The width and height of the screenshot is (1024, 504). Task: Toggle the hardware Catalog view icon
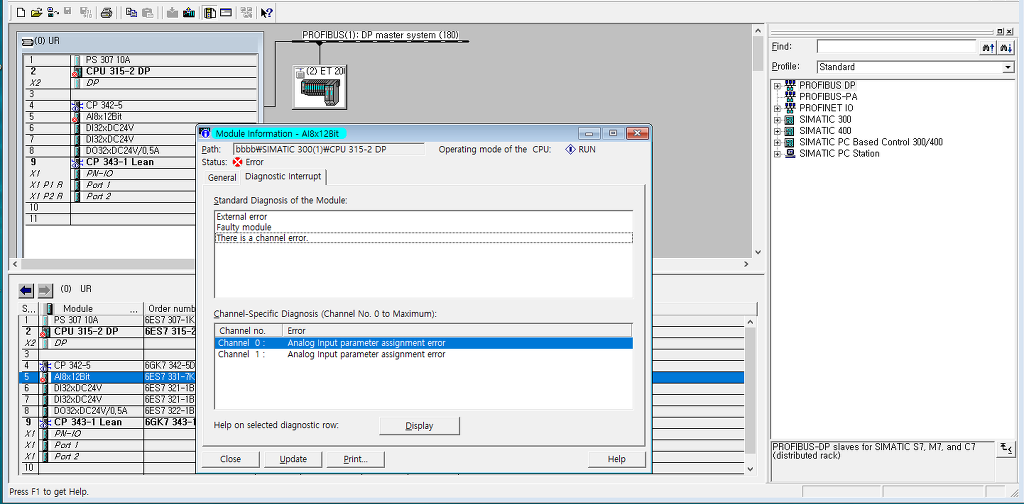click(x=210, y=12)
